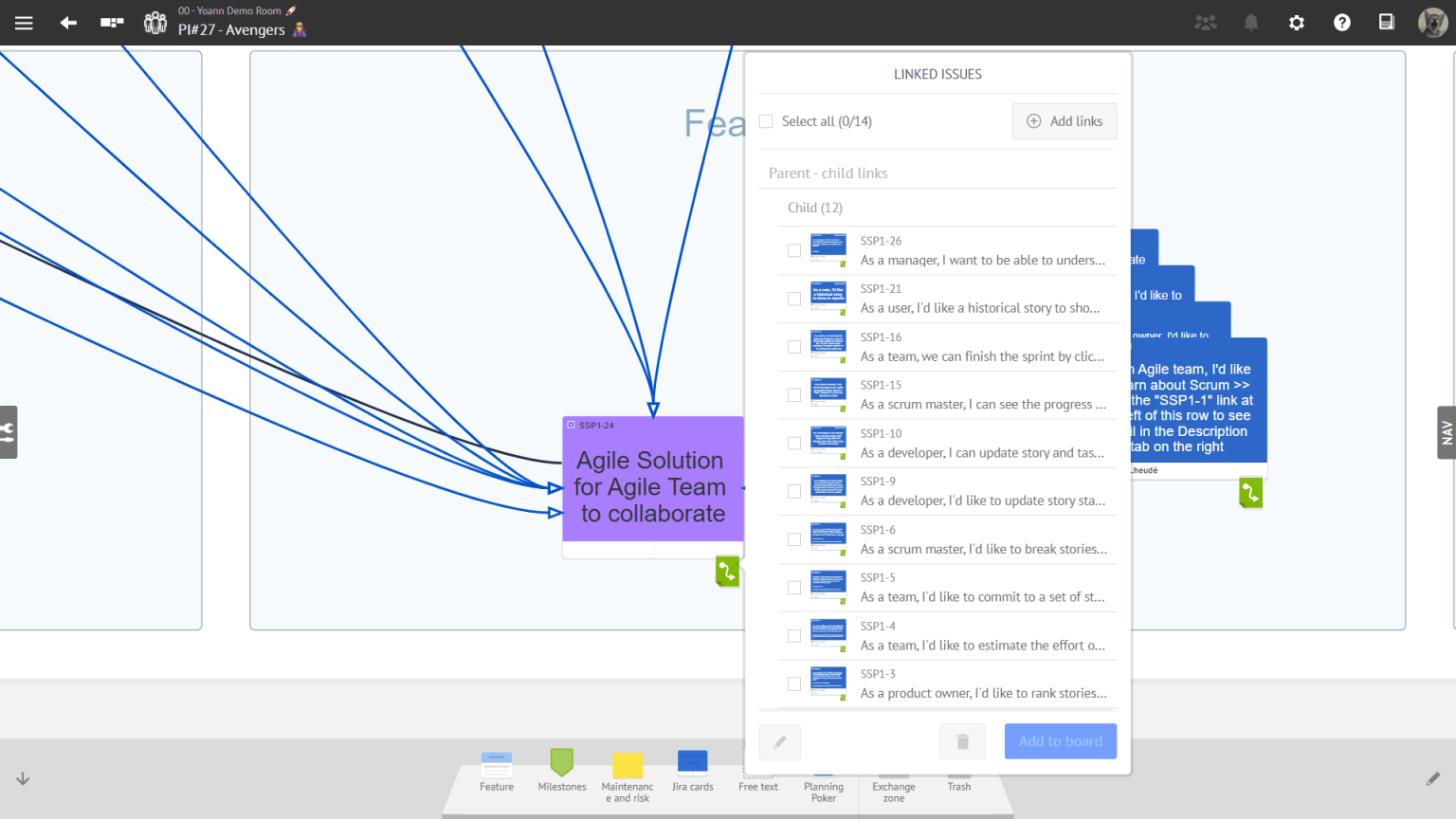Collapse the Child (12) section
The width and height of the screenshot is (1456, 819).
[x=815, y=208]
